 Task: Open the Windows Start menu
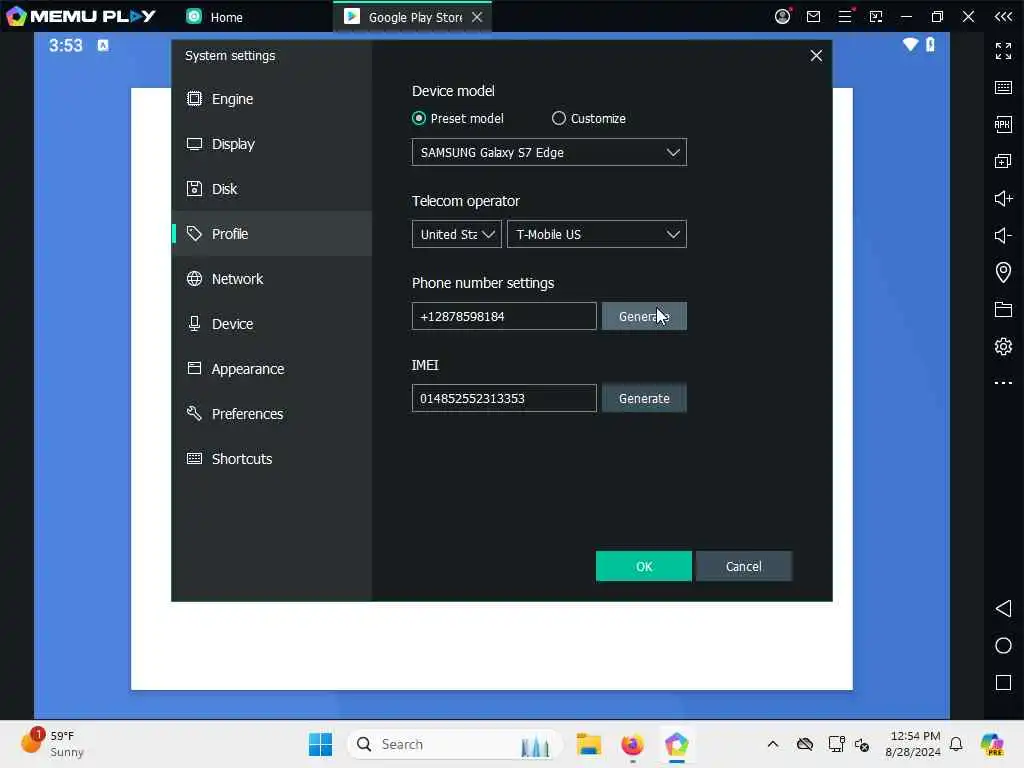tap(320, 744)
